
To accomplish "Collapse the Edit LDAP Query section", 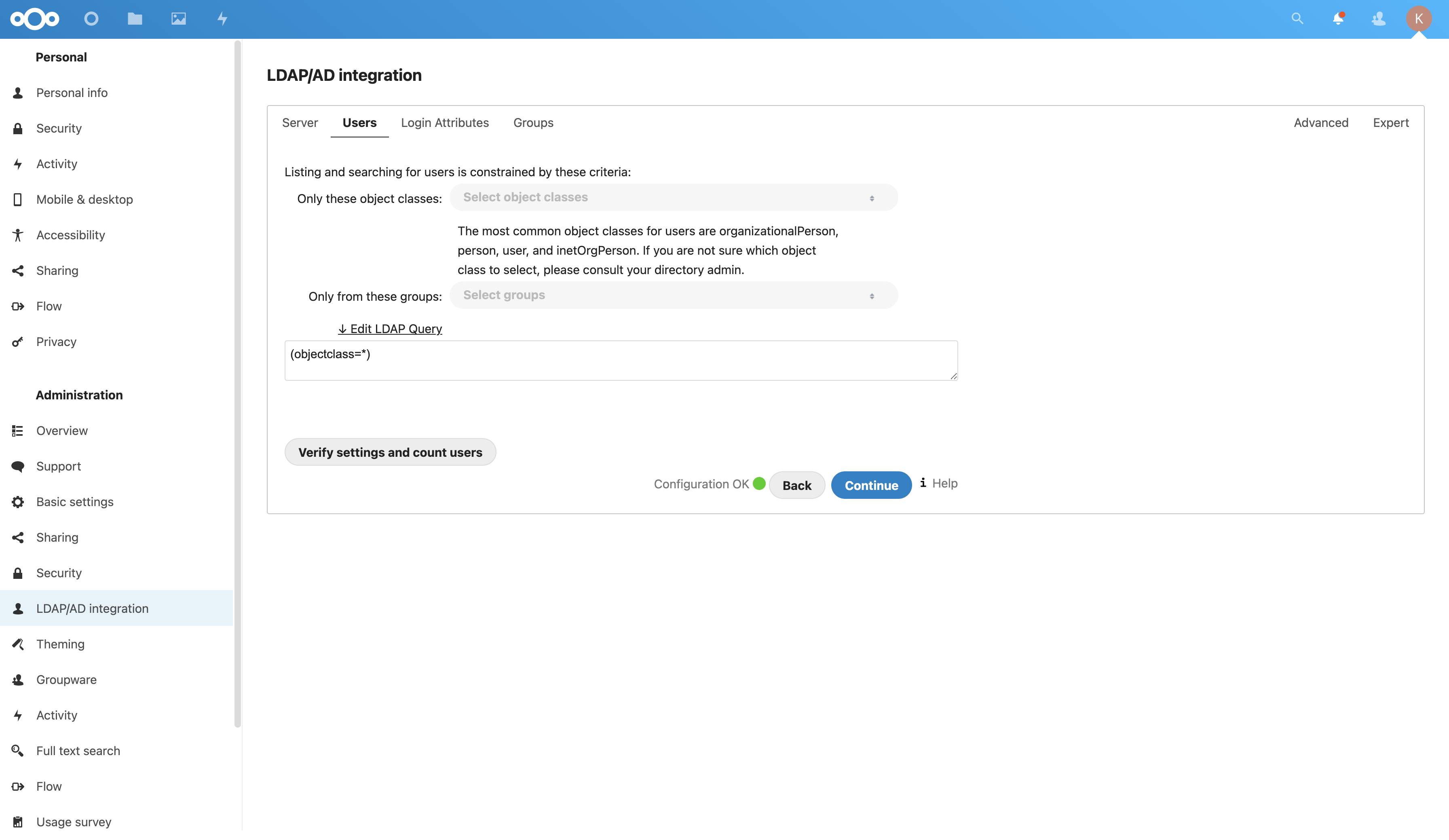I will point(390,329).
